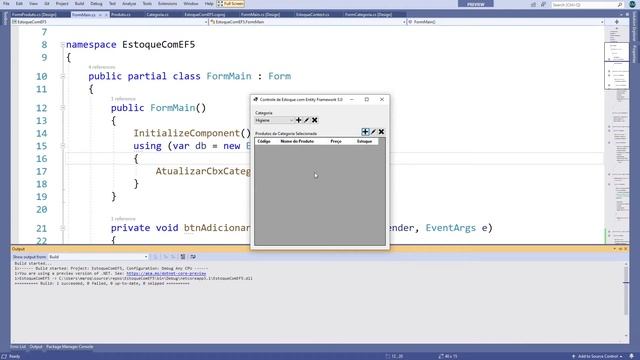640x360 pixels.
Task: Open the Project menu
Action: 62,4
